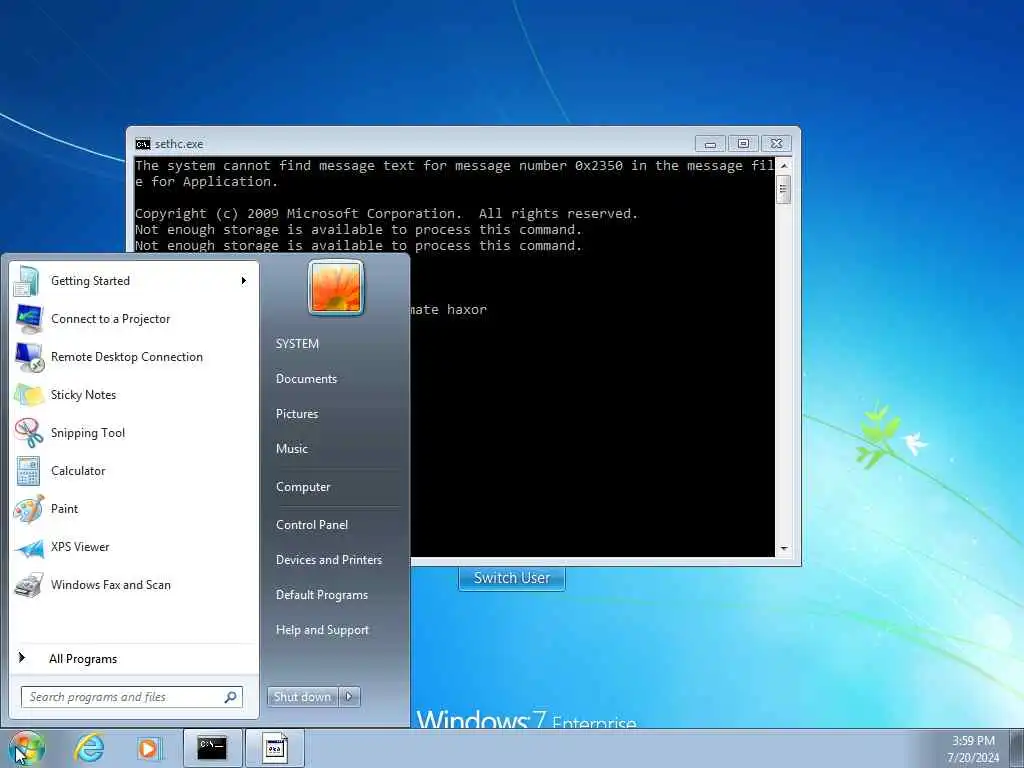Click the sethc.exe title bar icon
Screen dimensions: 1024x768
tap(143, 144)
